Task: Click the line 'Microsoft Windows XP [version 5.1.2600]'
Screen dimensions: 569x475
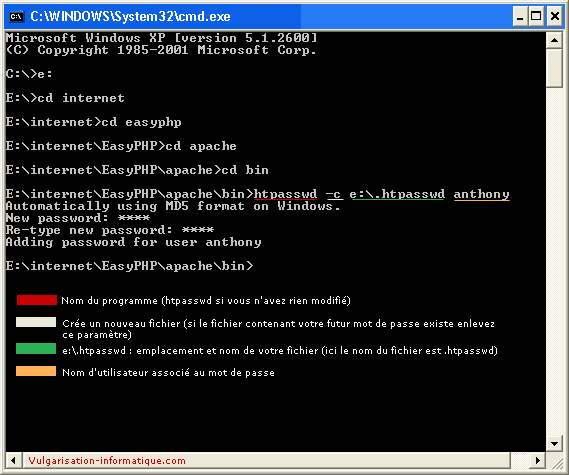Action: (x=161, y=38)
